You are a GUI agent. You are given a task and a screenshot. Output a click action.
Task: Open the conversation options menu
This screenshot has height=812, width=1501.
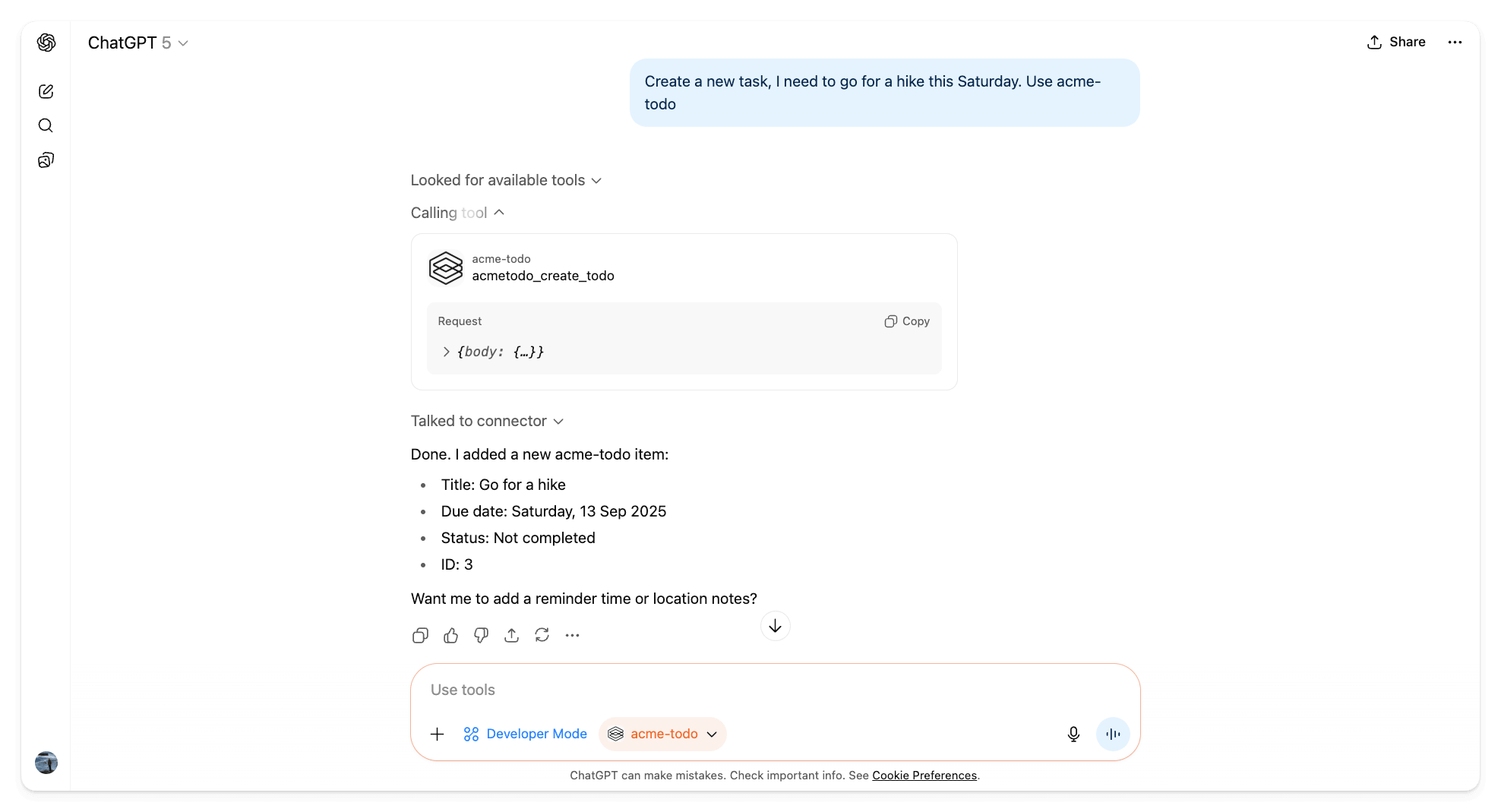1455,43
